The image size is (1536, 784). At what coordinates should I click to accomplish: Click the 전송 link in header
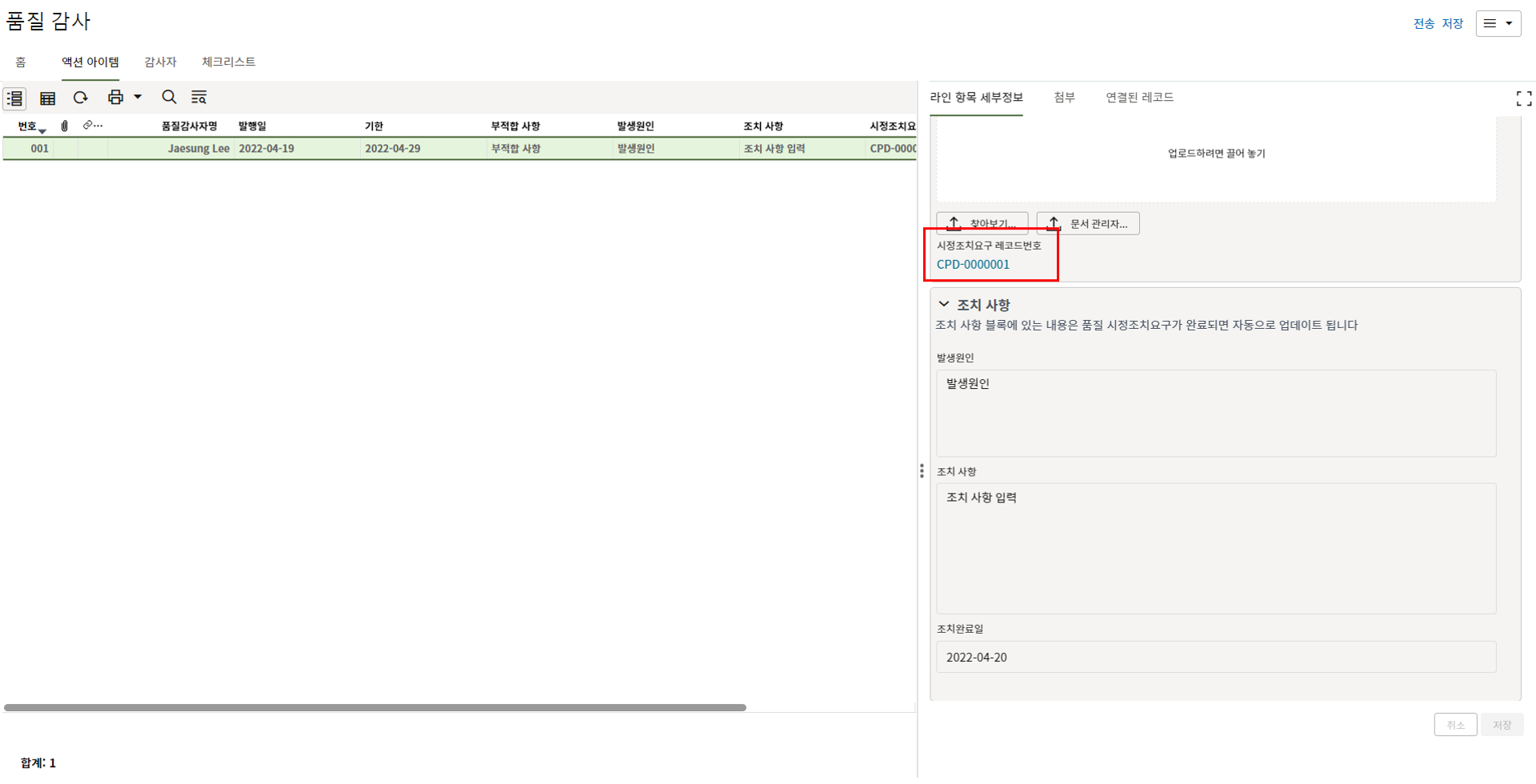(x=1423, y=24)
